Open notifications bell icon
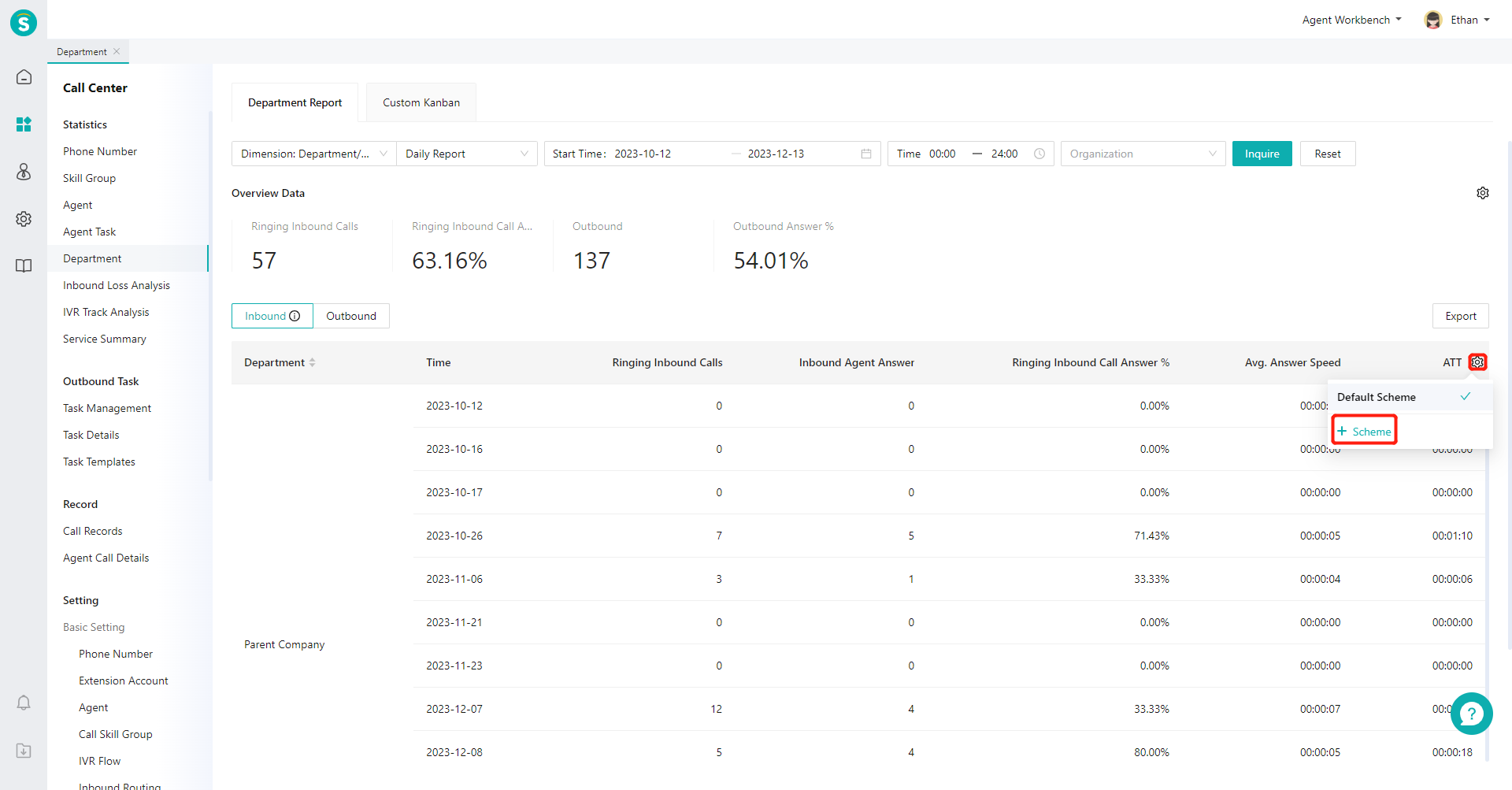The height and width of the screenshot is (790, 1512). [x=24, y=703]
